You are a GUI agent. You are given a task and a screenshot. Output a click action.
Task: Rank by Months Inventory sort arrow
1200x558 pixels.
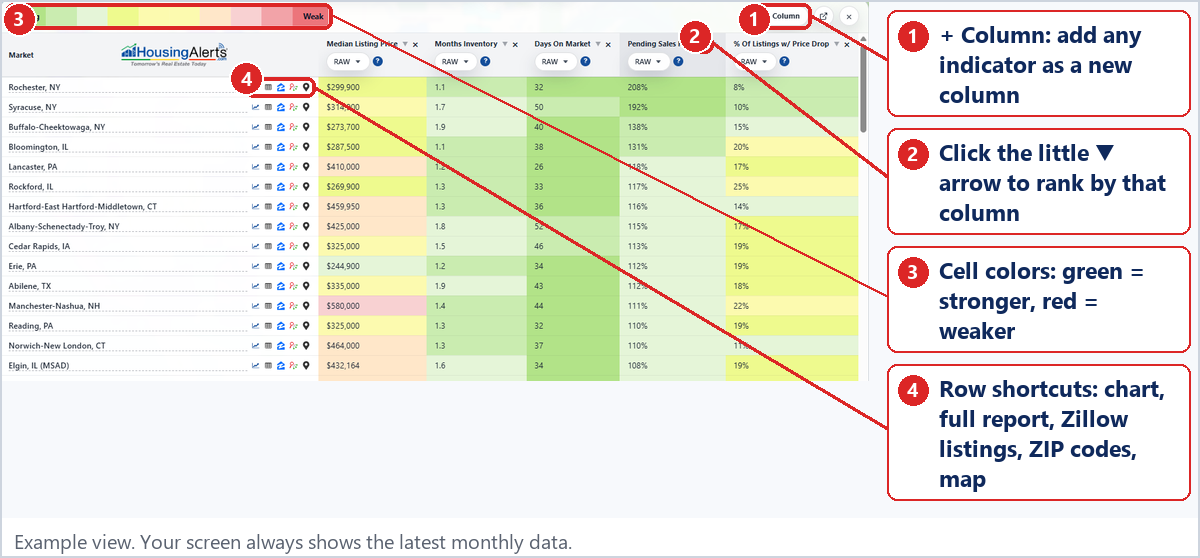pos(503,44)
